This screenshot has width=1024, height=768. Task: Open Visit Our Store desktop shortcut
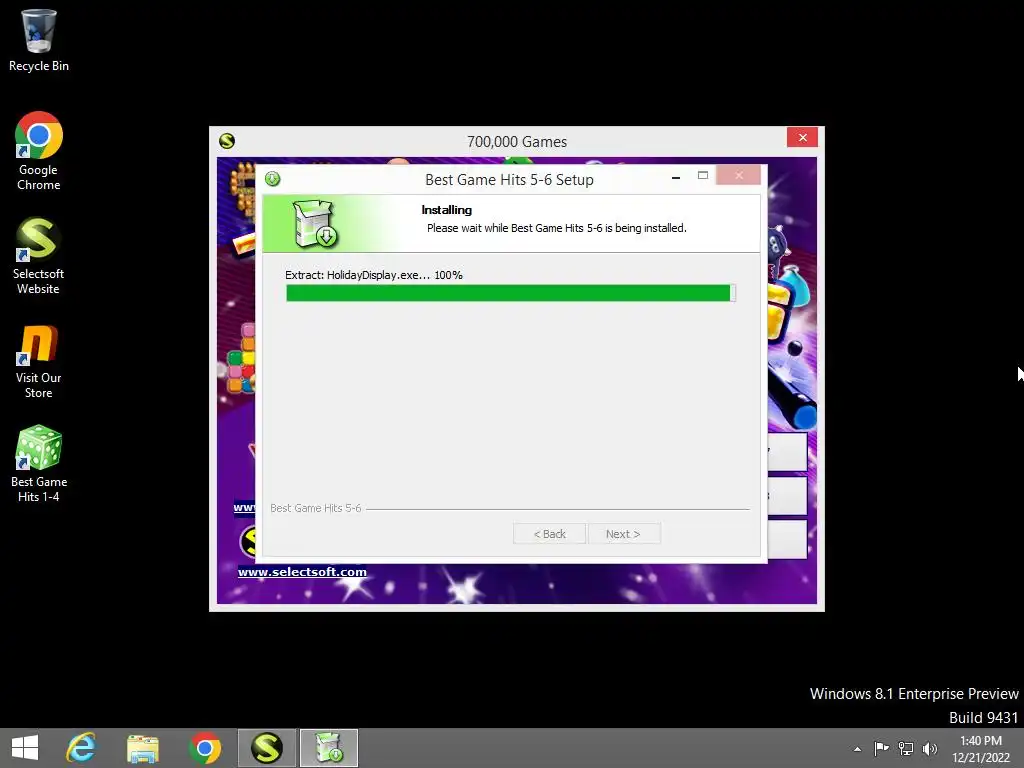(x=39, y=361)
